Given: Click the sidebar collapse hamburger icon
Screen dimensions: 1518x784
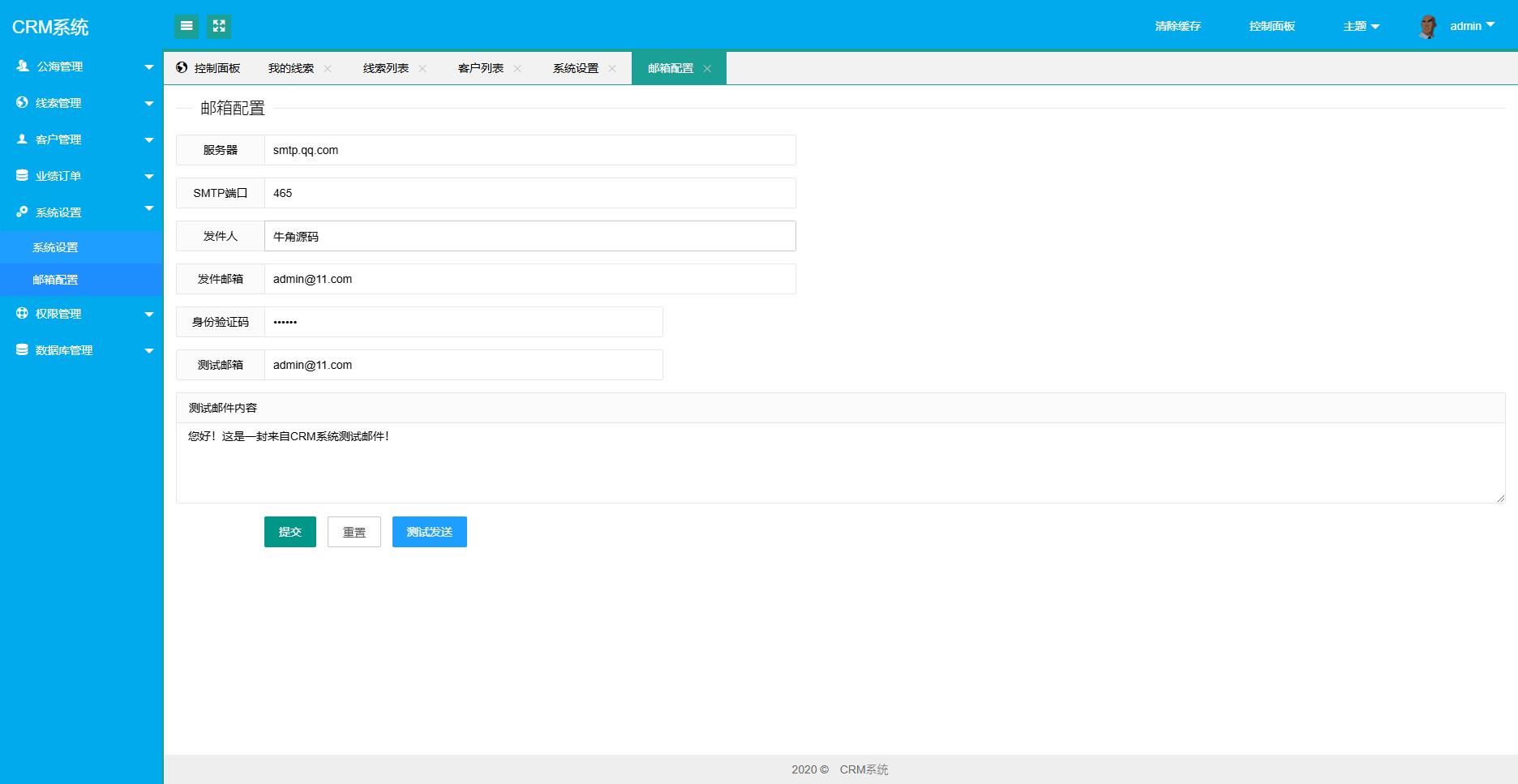Looking at the screenshot, I should 187,26.
